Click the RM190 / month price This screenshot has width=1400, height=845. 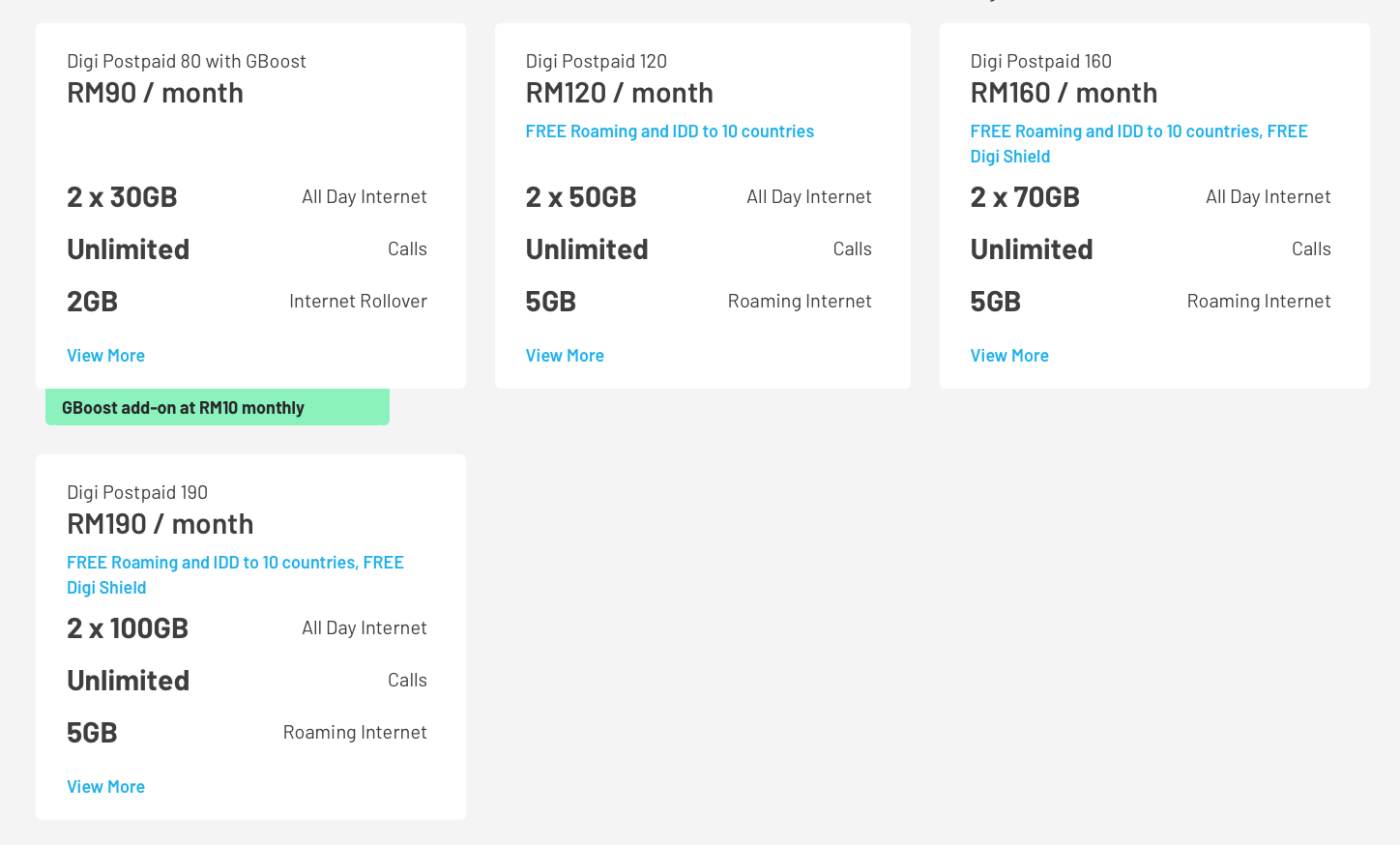[x=160, y=524]
